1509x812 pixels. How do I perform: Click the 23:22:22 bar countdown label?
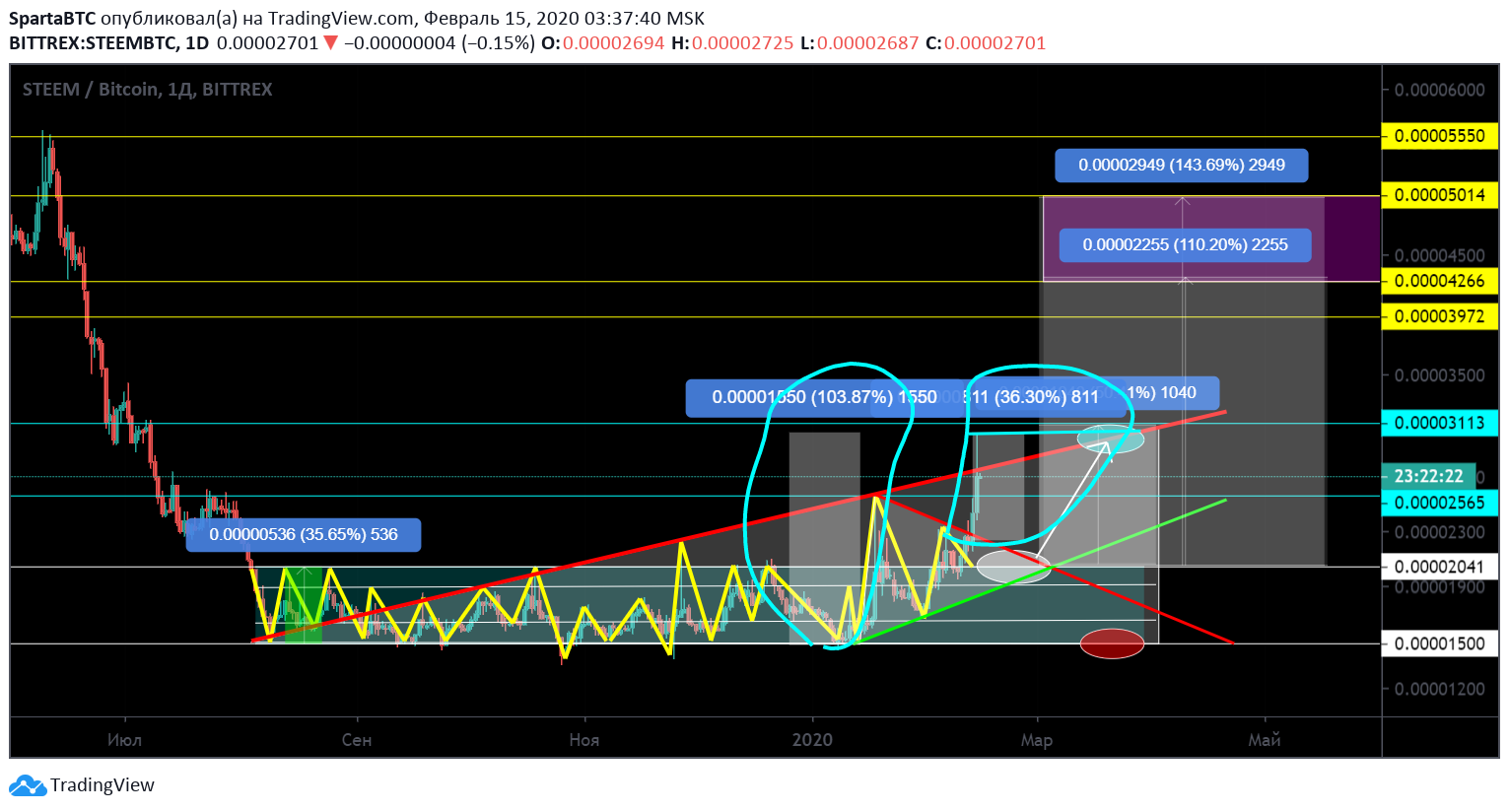tap(1429, 476)
